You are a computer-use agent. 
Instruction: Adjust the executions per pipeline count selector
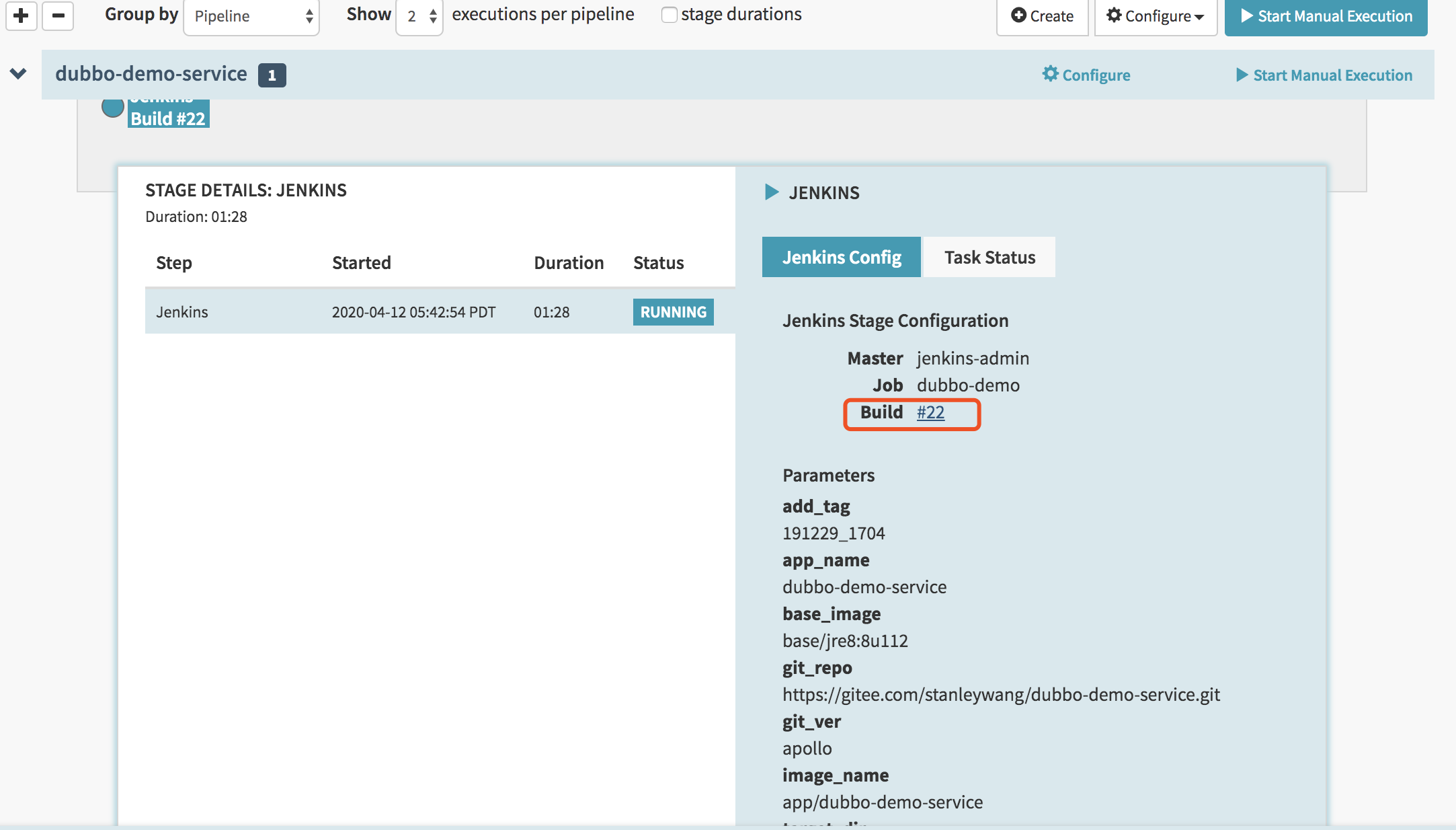tap(419, 16)
